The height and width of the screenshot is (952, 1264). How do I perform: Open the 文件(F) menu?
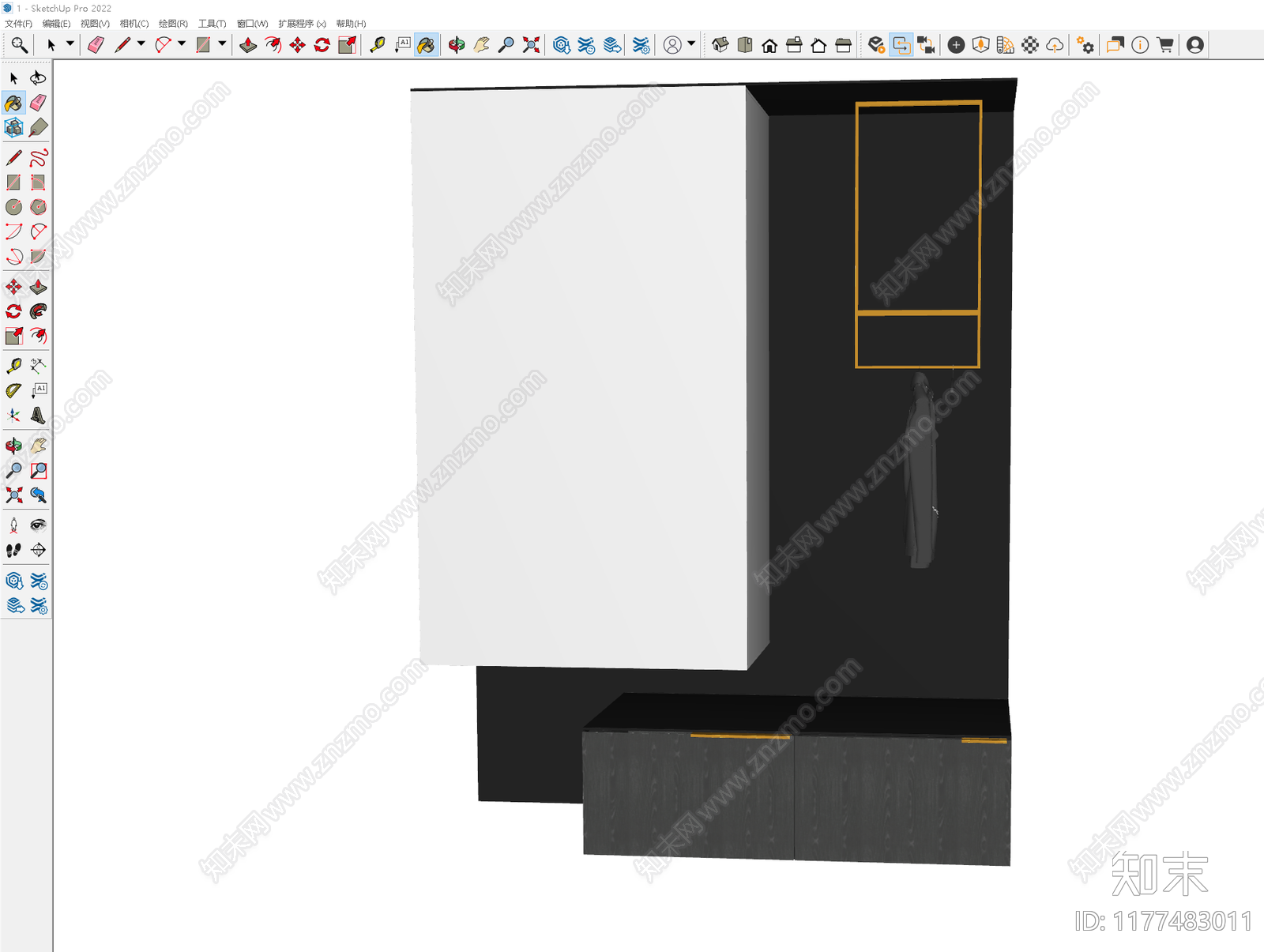click(18, 24)
